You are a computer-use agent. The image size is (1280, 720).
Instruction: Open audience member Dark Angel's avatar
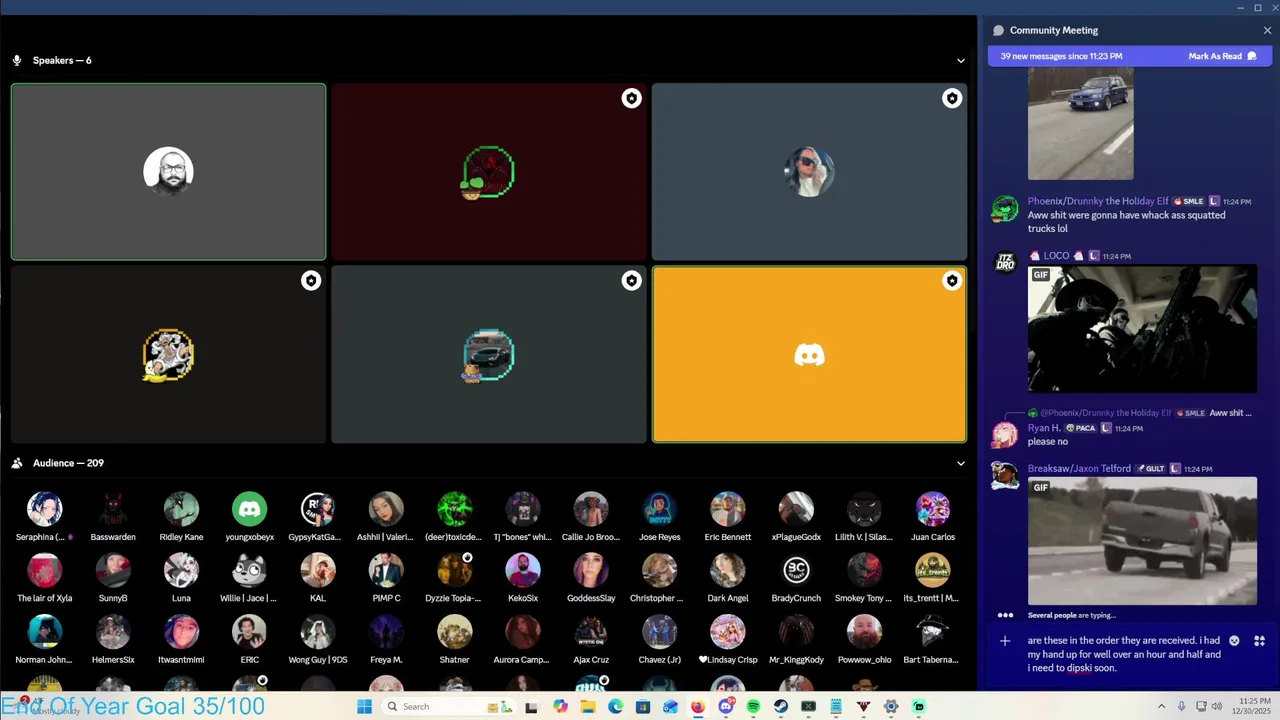click(727, 570)
